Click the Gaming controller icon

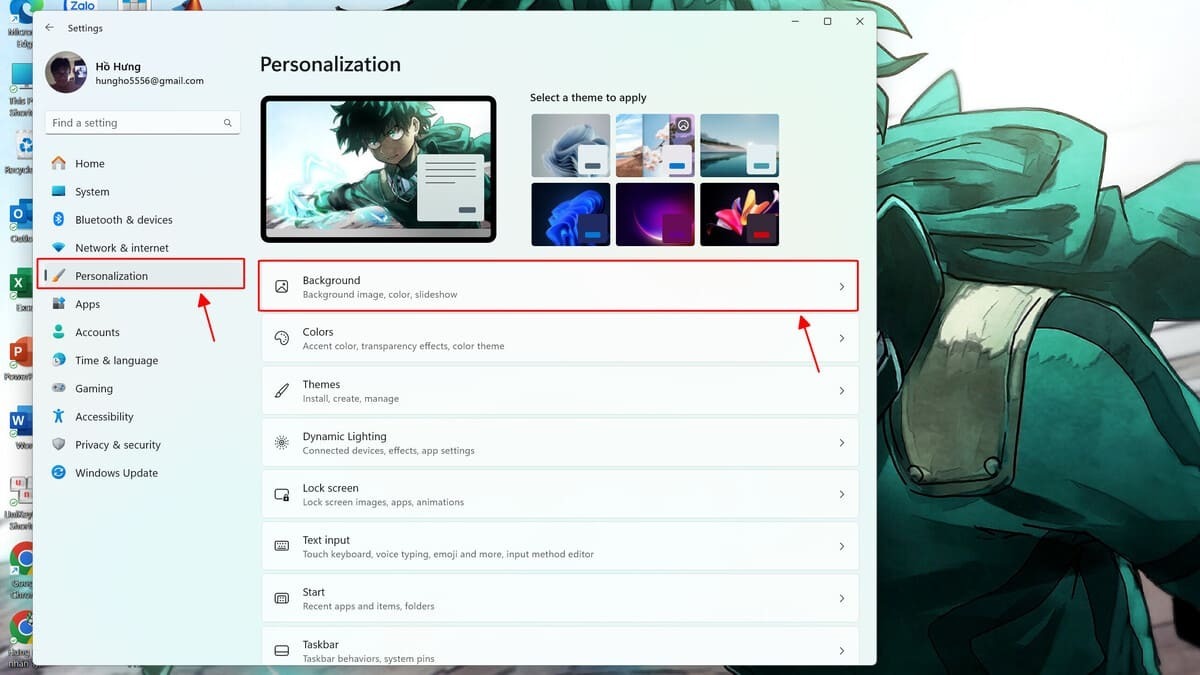[x=58, y=388]
